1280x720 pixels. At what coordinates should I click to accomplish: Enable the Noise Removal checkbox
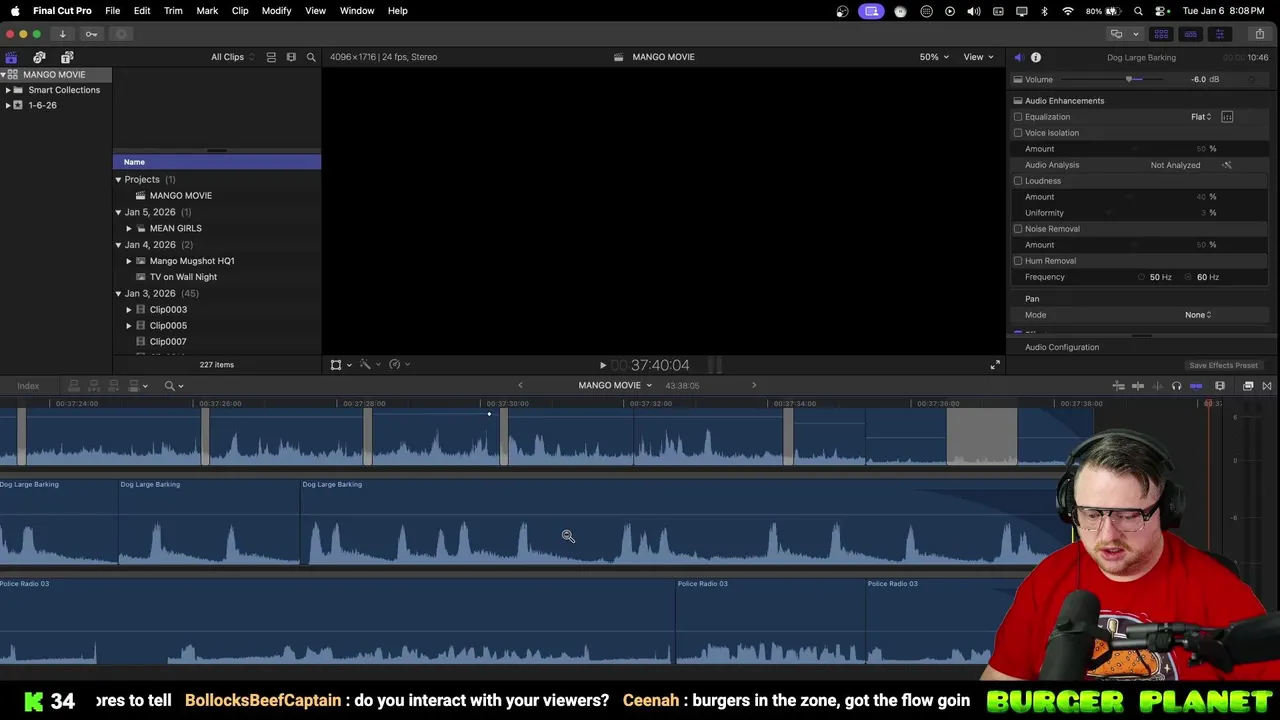[1018, 229]
